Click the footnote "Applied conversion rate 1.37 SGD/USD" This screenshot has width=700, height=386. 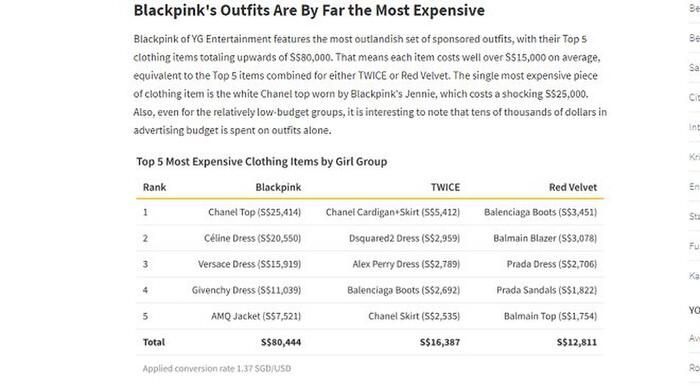click(217, 368)
